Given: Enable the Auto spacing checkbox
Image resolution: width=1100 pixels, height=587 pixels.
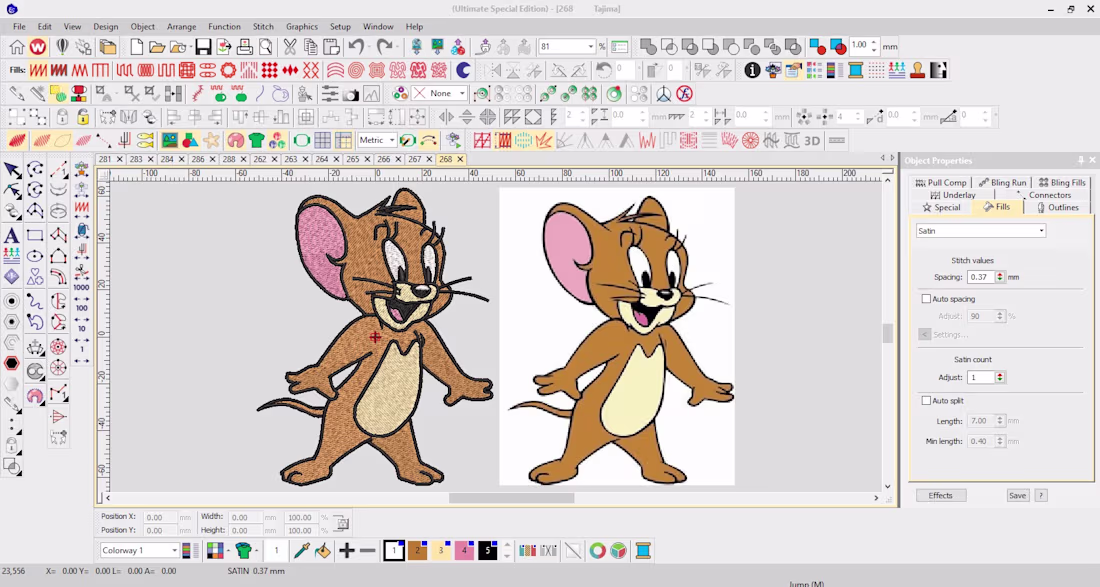Looking at the screenshot, I should (x=926, y=299).
